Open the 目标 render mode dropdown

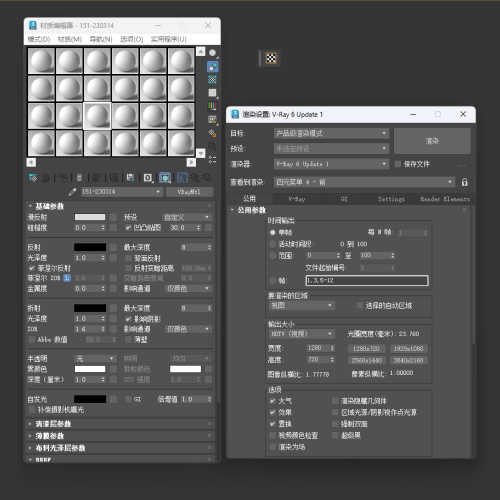331,133
